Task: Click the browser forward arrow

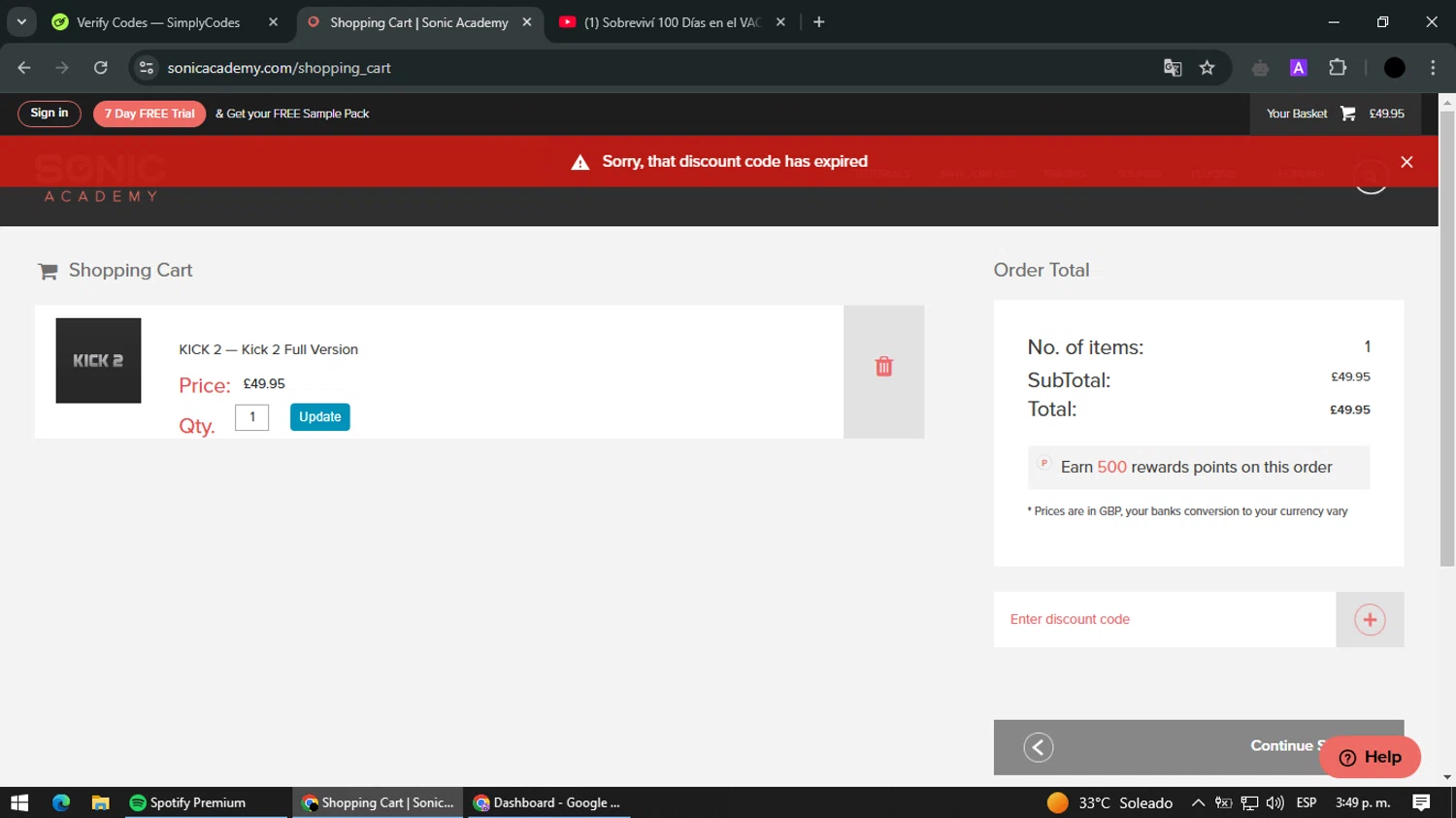Action: [62, 68]
